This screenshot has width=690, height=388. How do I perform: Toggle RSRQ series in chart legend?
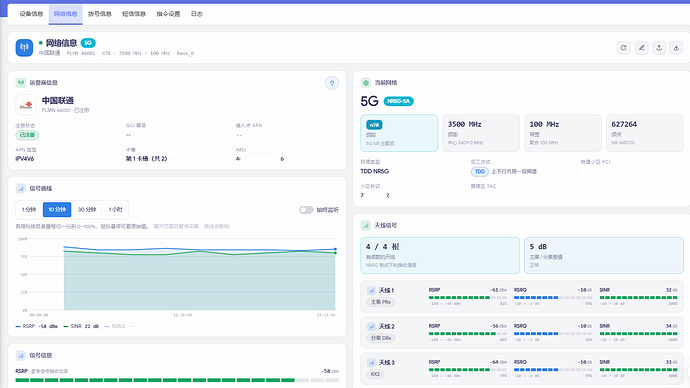pos(119,326)
